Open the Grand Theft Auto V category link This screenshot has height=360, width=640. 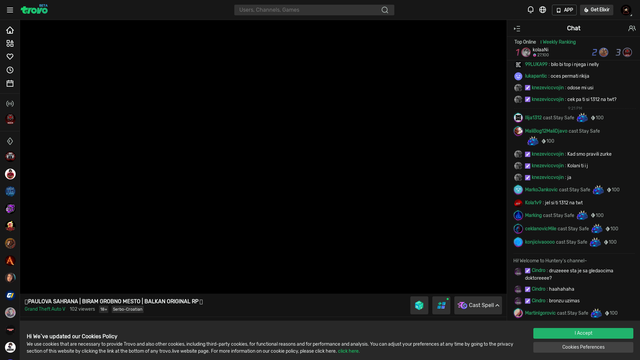click(x=45, y=309)
